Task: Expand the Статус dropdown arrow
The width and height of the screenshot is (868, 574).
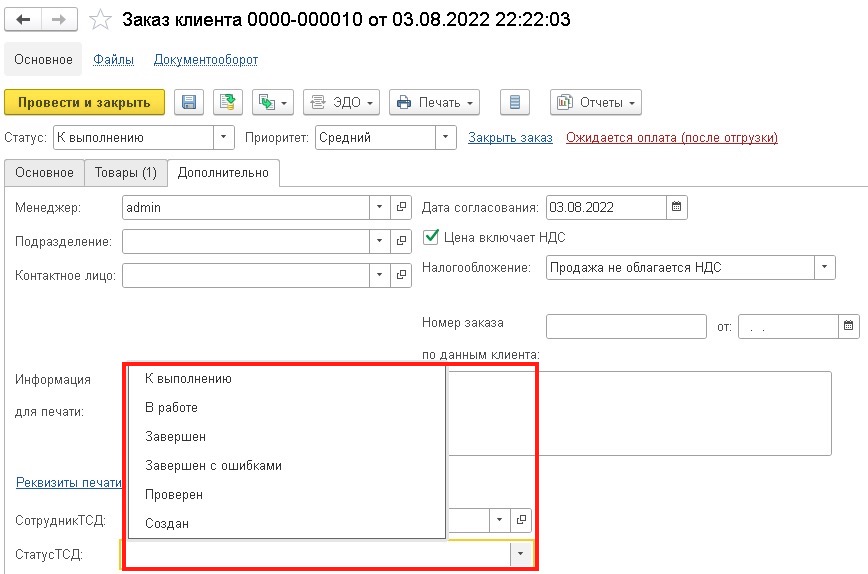Action: click(x=224, y=137)
